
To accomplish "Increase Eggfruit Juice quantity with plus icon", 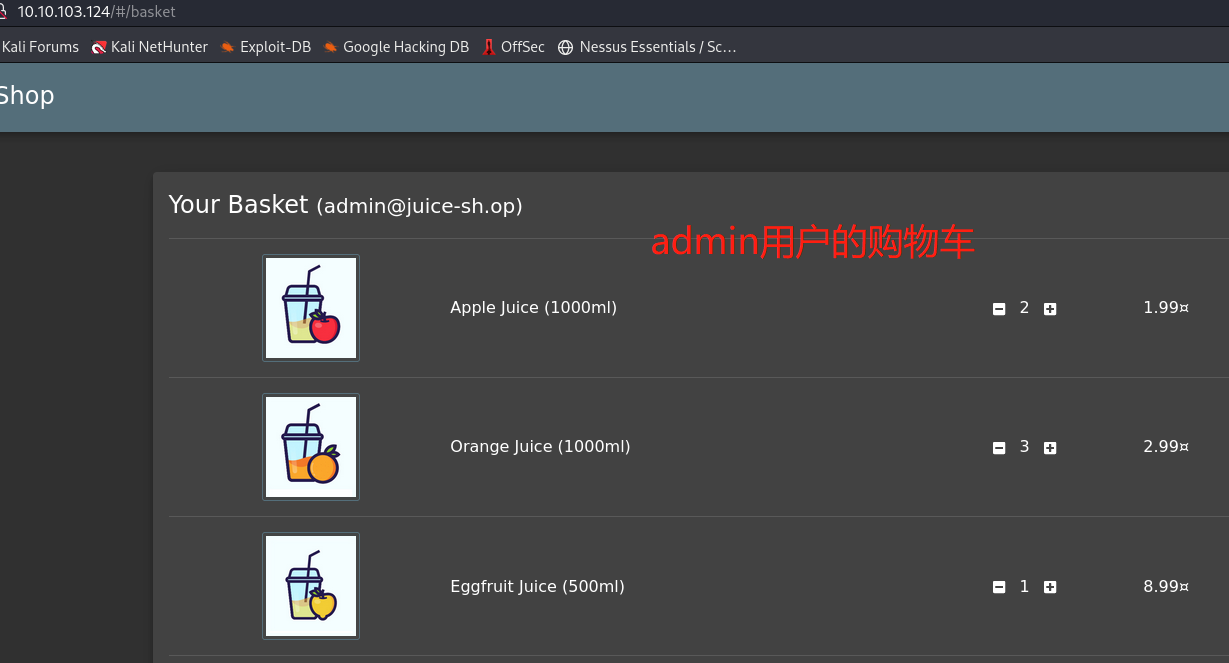I will click(1050, 587).
